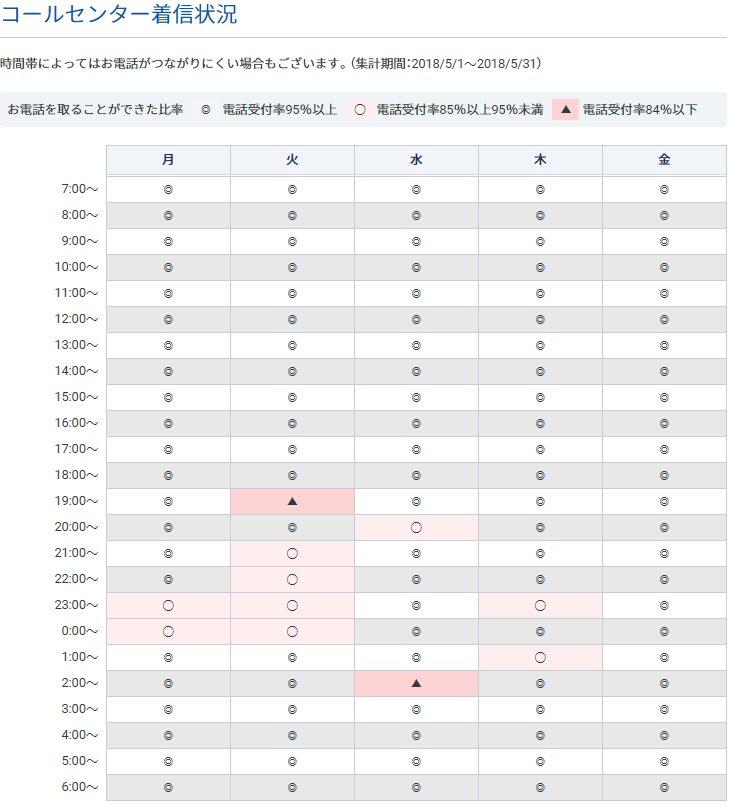The width and height of the screenshot is (734, 809).
Task: Click the 14:00～ row label
Action: 76,371
